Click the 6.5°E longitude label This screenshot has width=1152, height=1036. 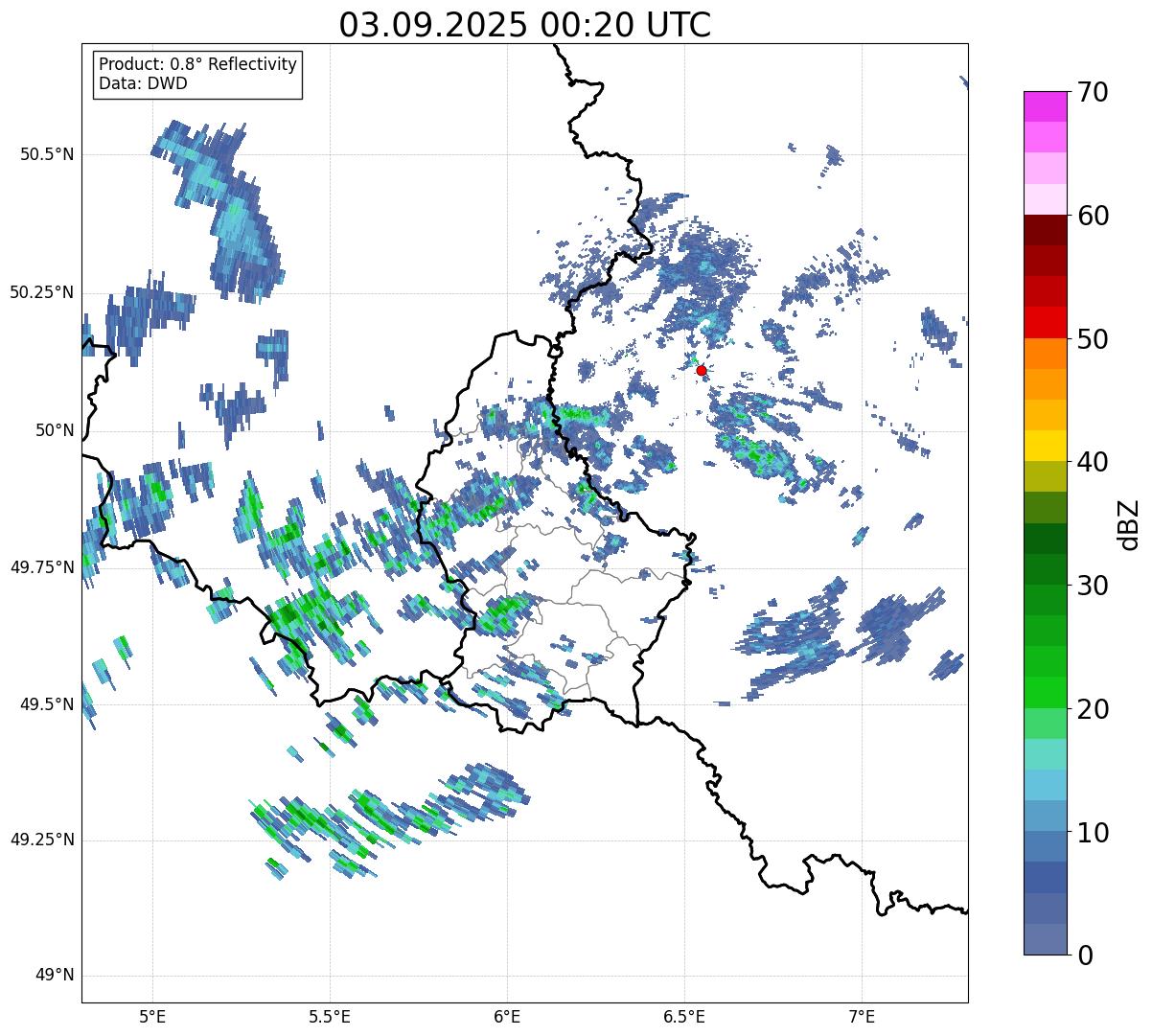coord(684,1017)
